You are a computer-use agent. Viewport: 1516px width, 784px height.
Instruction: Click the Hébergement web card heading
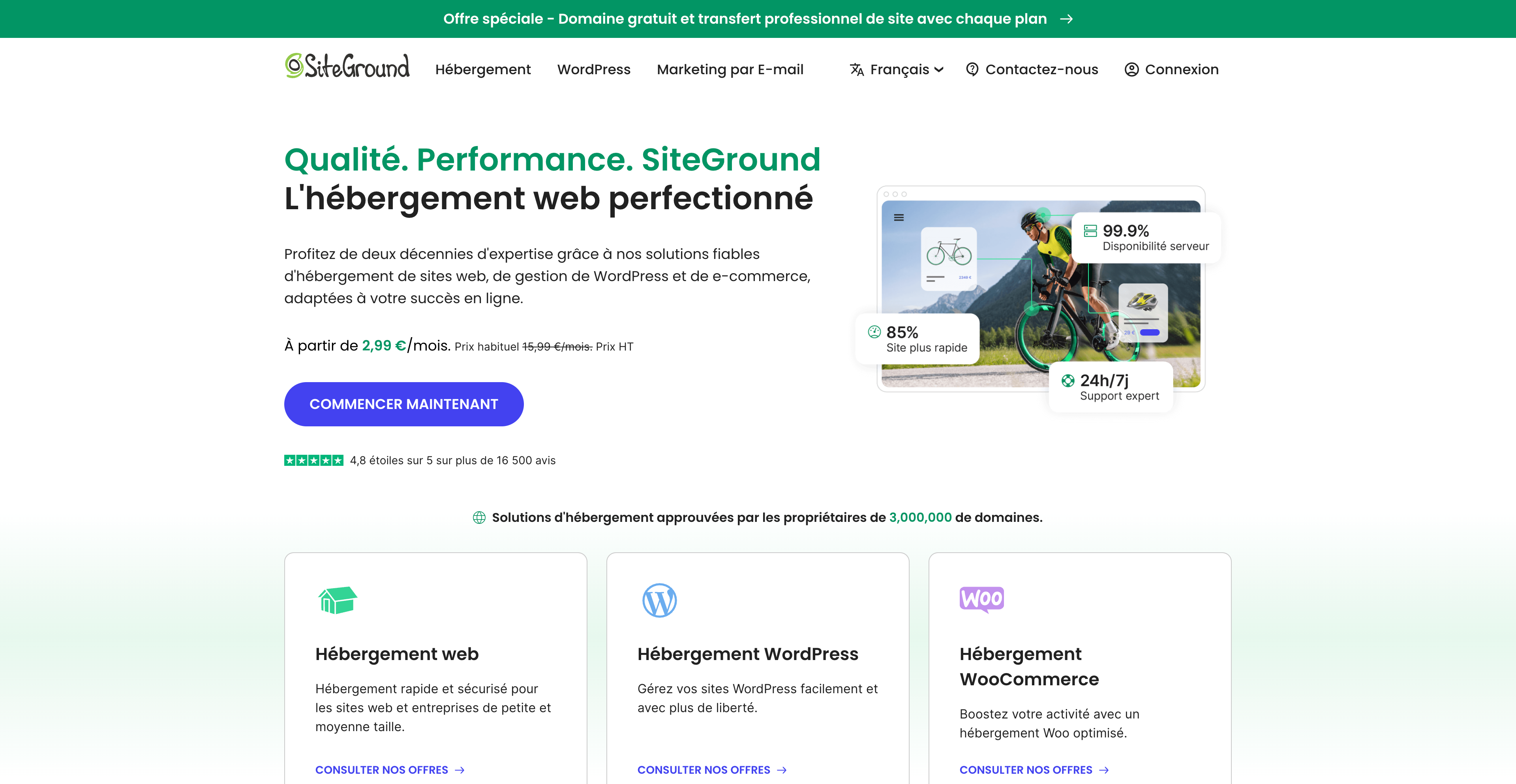[397, 654]
